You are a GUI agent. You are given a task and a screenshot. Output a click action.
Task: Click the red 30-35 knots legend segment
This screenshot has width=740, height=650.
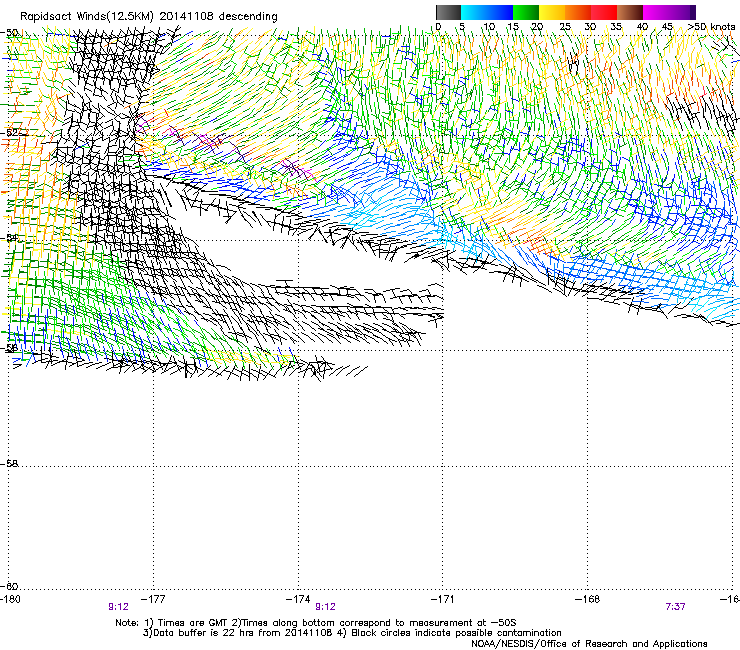[604, 12]
